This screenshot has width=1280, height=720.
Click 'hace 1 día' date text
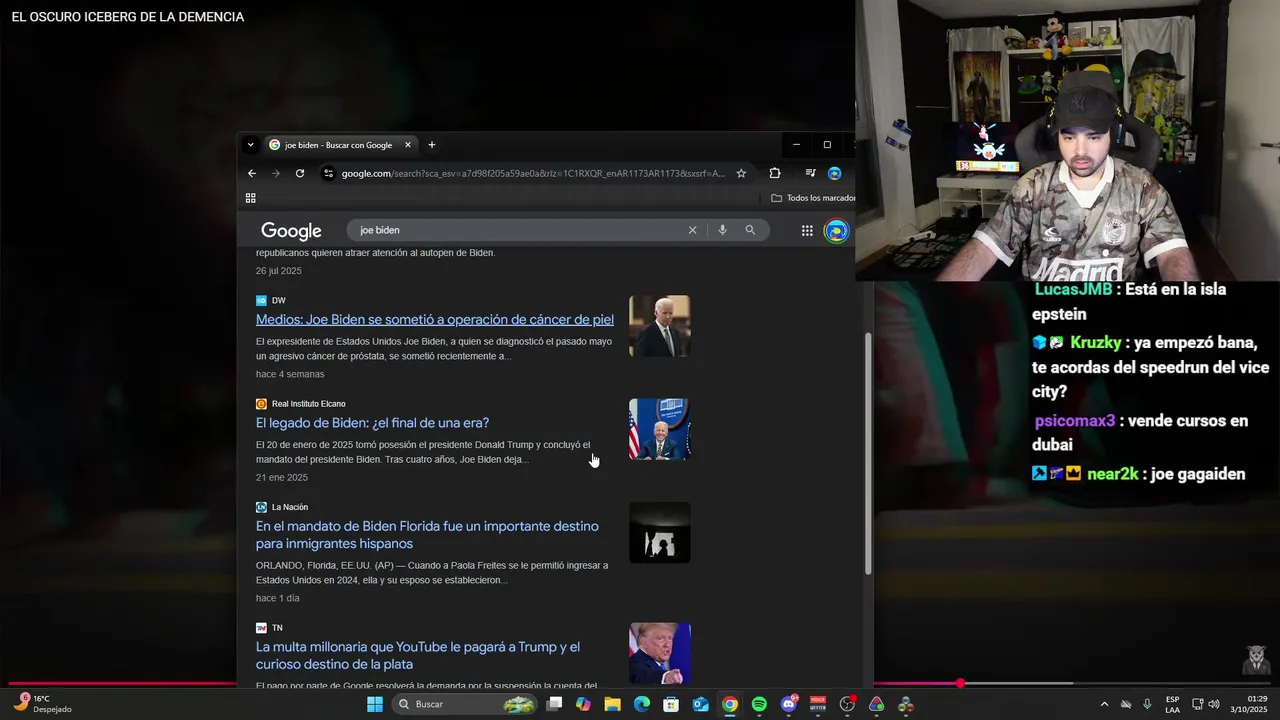[x=278, y=598]
